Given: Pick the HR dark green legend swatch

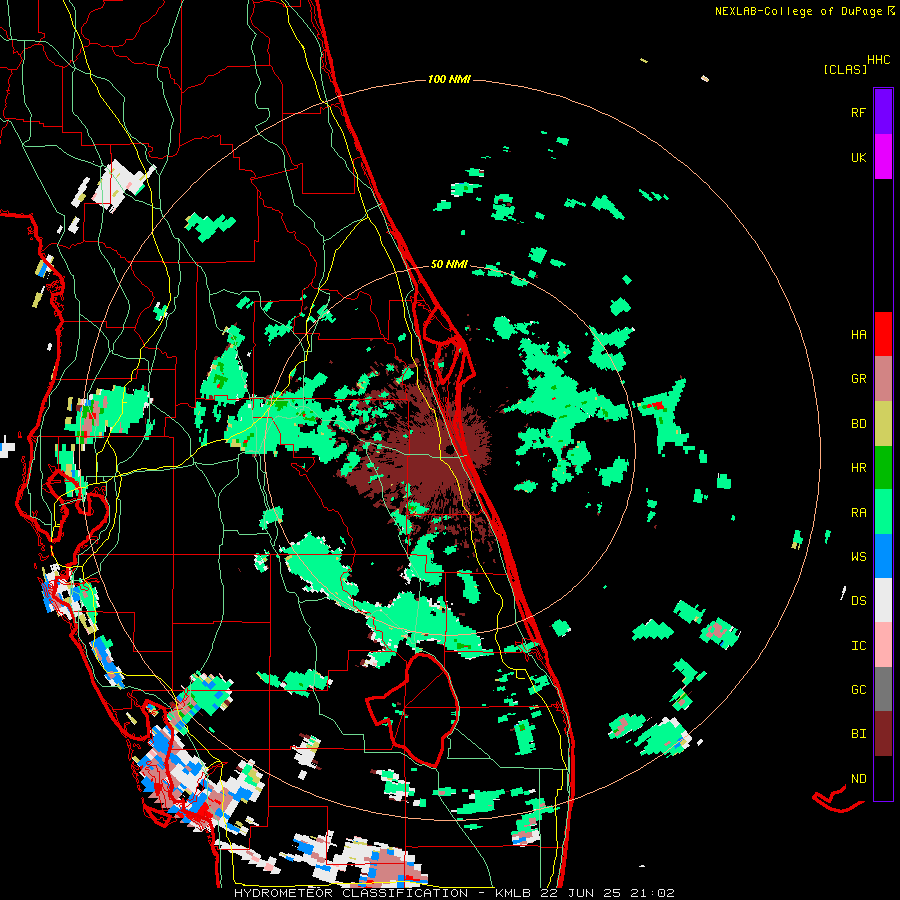Looking at the screenshot, I should pyautogui.click(x=883, y=467).
